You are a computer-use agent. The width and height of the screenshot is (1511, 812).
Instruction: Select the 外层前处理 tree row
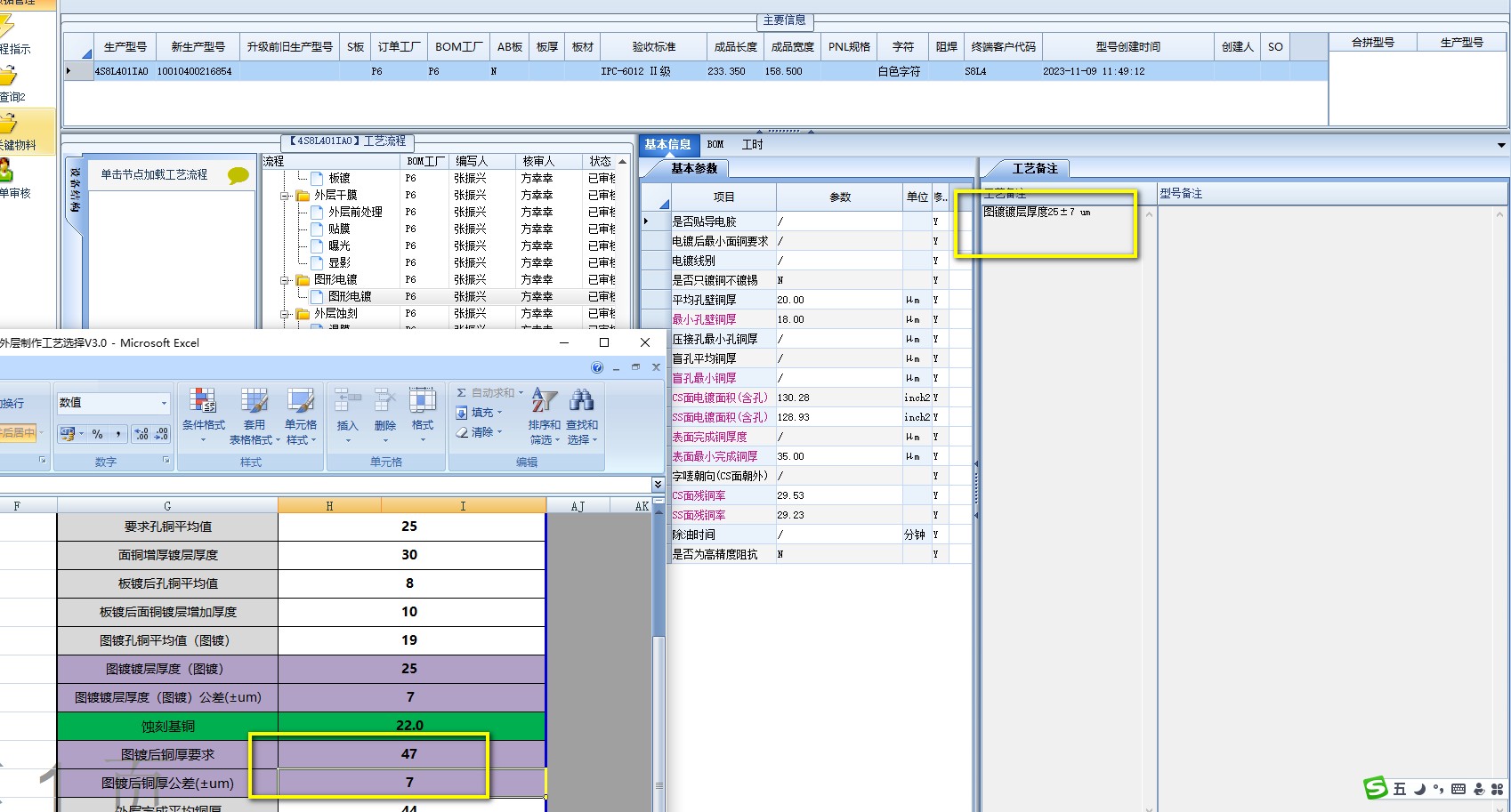pos(355,212)
